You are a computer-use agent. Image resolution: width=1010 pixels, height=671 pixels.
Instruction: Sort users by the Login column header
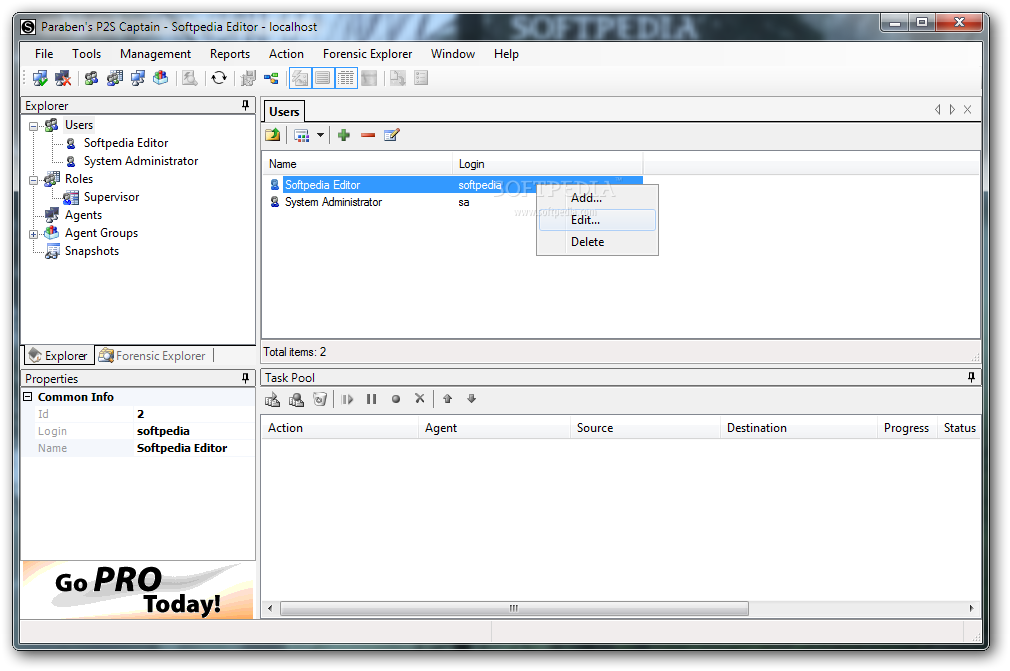[x=548, y=164]
